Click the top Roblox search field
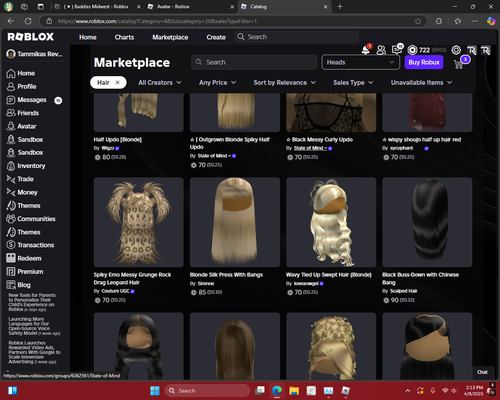Image resolution: width=500 pixels, height=400 pixels. tap(297, 37)
